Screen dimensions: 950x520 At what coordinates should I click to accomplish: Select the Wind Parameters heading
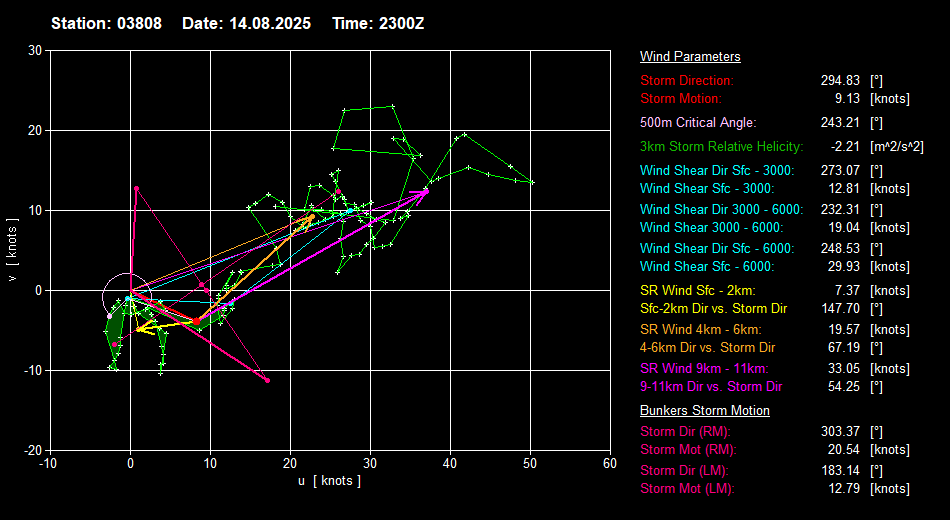(690, 56)
